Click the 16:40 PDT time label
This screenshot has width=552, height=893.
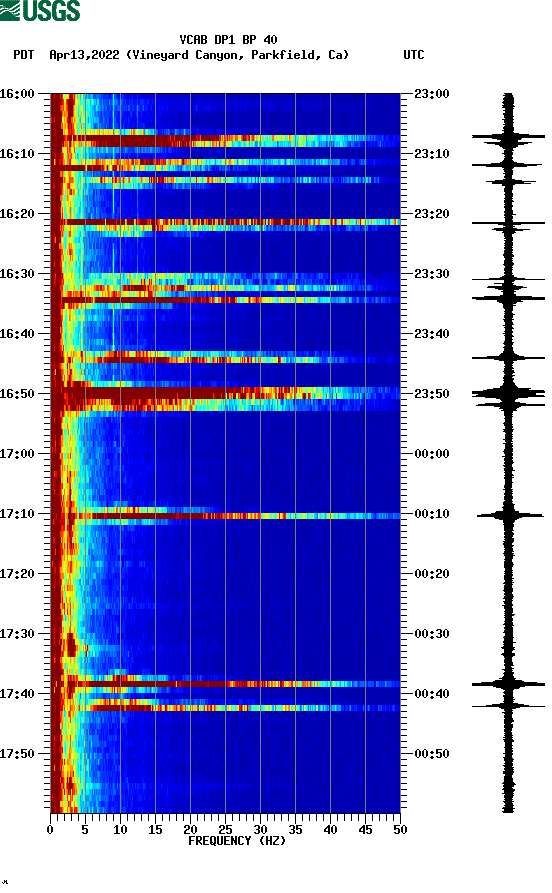pos(17,334)
